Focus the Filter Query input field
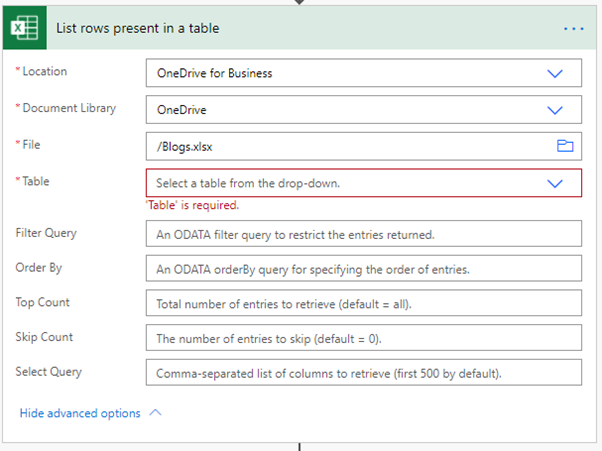Image resolution: width=602 pixels, height=451 pixels. coord(364,234)
